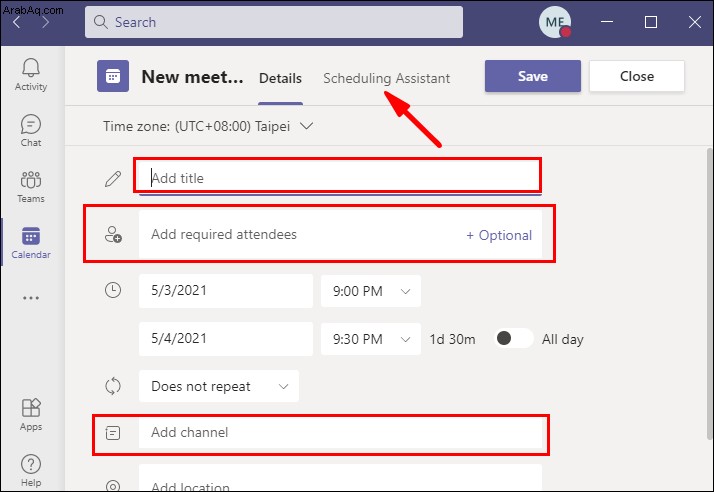
Task: Open the ME profile avatar
Action: pos(555,22)
